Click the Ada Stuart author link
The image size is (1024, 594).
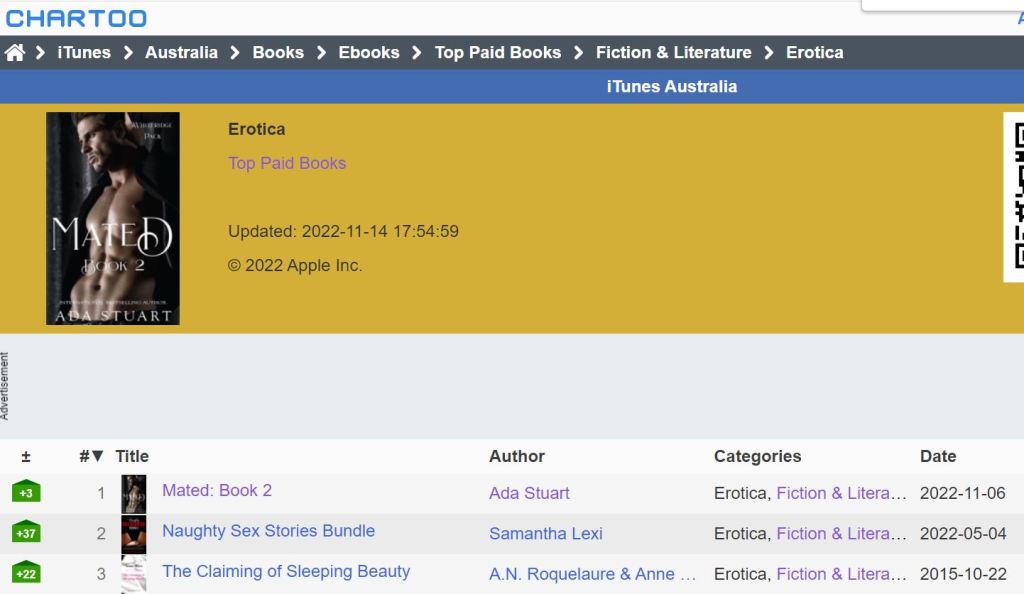click(x=529, y=493)
